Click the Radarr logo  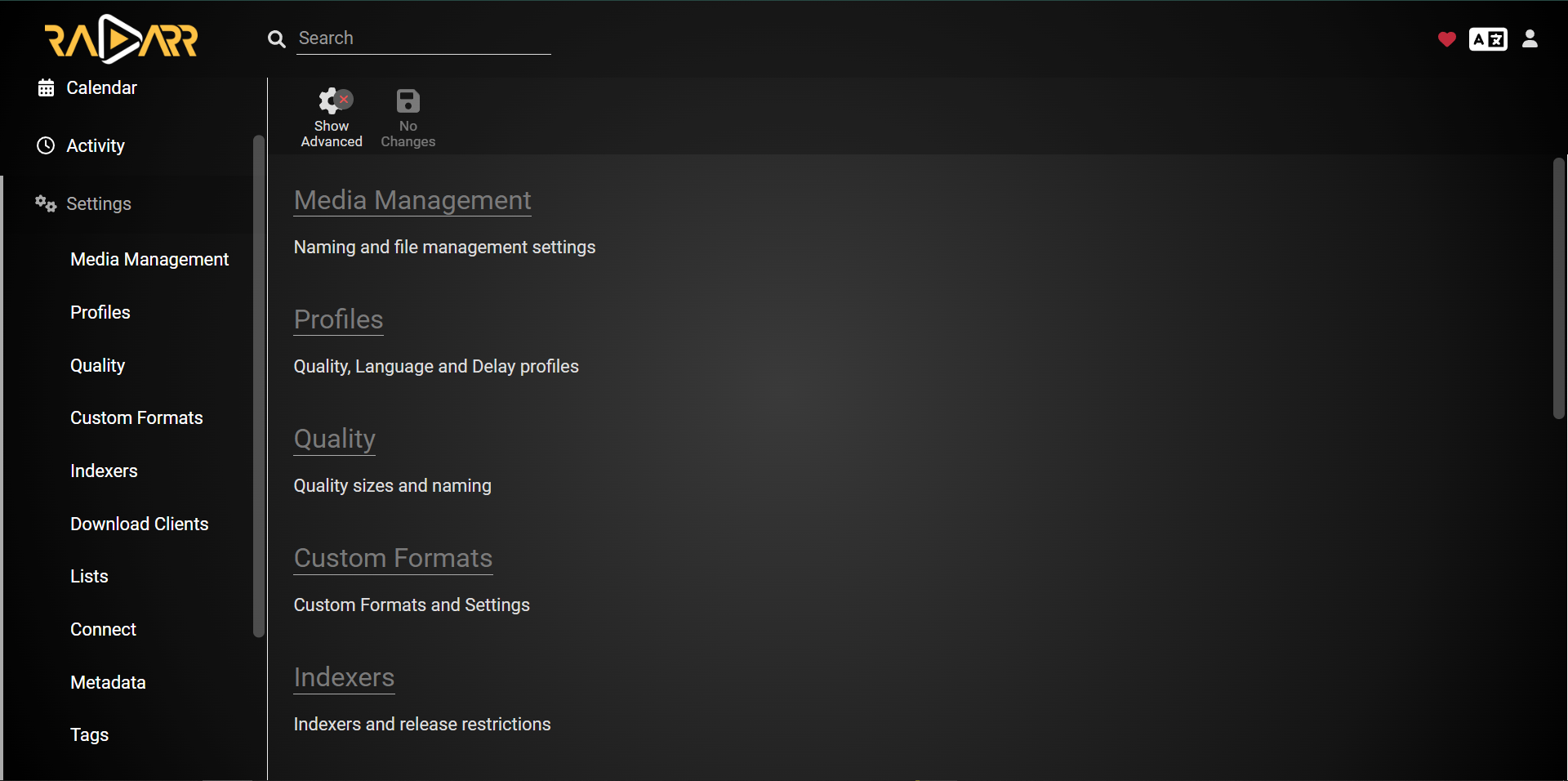[x=121, y=39]
